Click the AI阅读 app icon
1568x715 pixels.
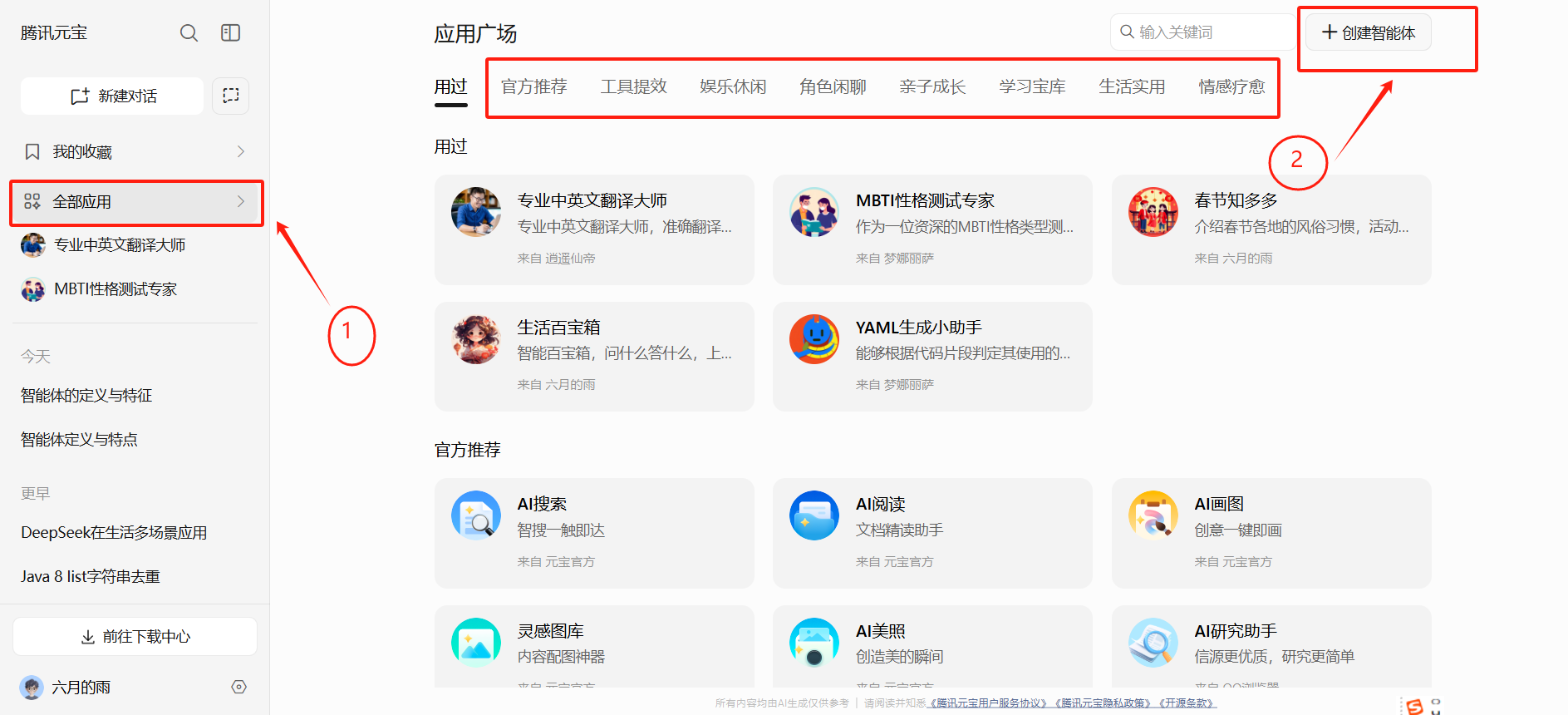pyautogui.click(x=814, y=515)
